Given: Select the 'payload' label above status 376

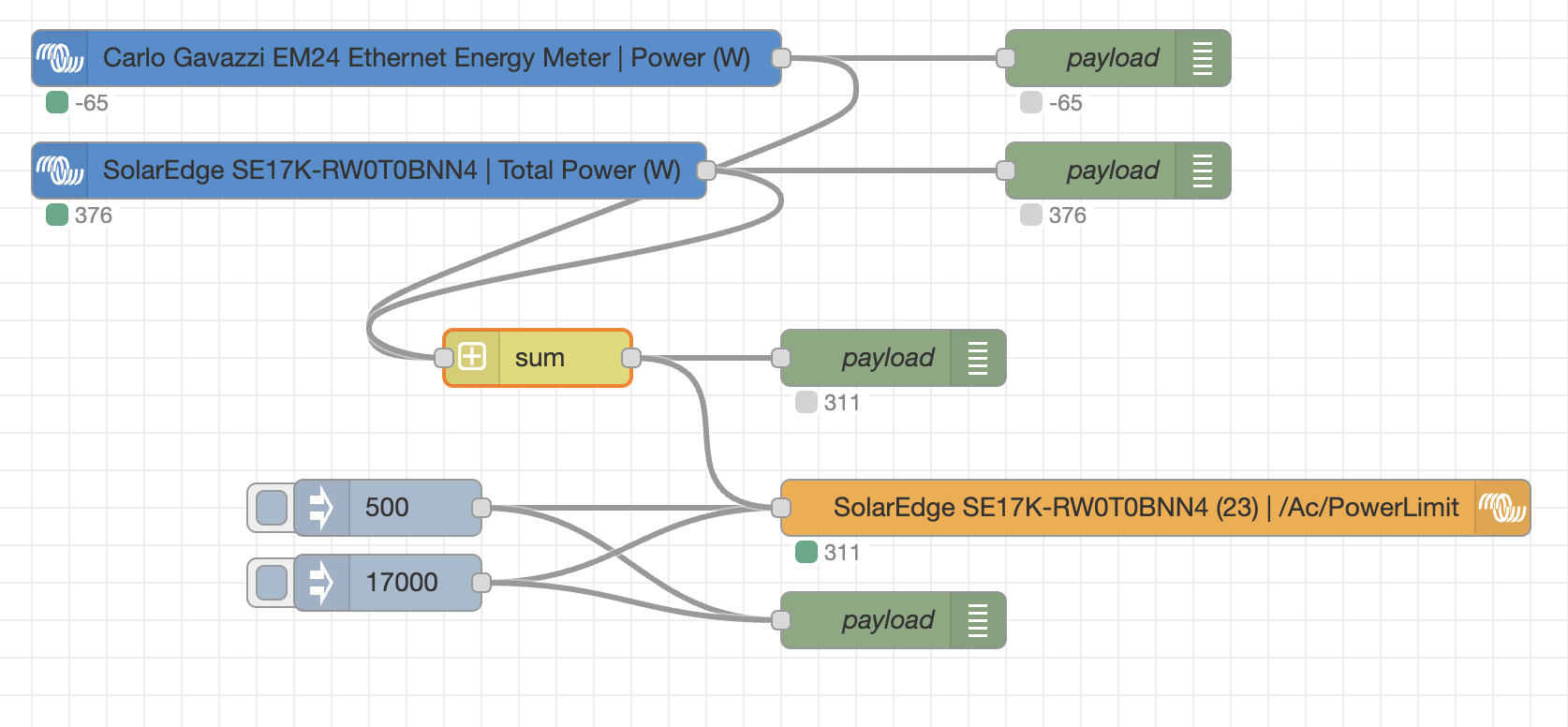Looking at the screenshot, I should pos(1113,171).
